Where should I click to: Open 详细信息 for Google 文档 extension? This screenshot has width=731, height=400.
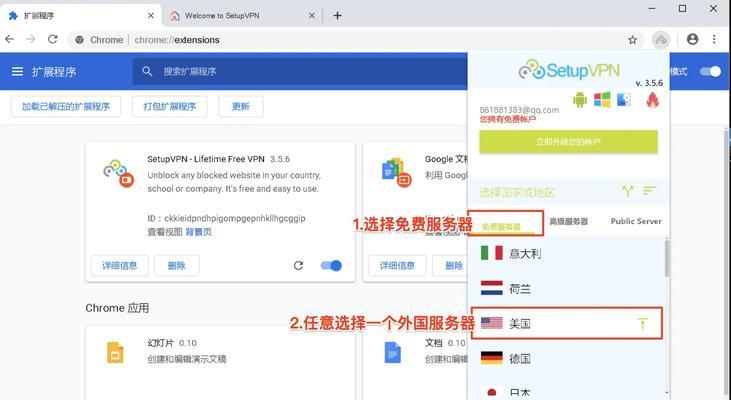click(397, 266)
